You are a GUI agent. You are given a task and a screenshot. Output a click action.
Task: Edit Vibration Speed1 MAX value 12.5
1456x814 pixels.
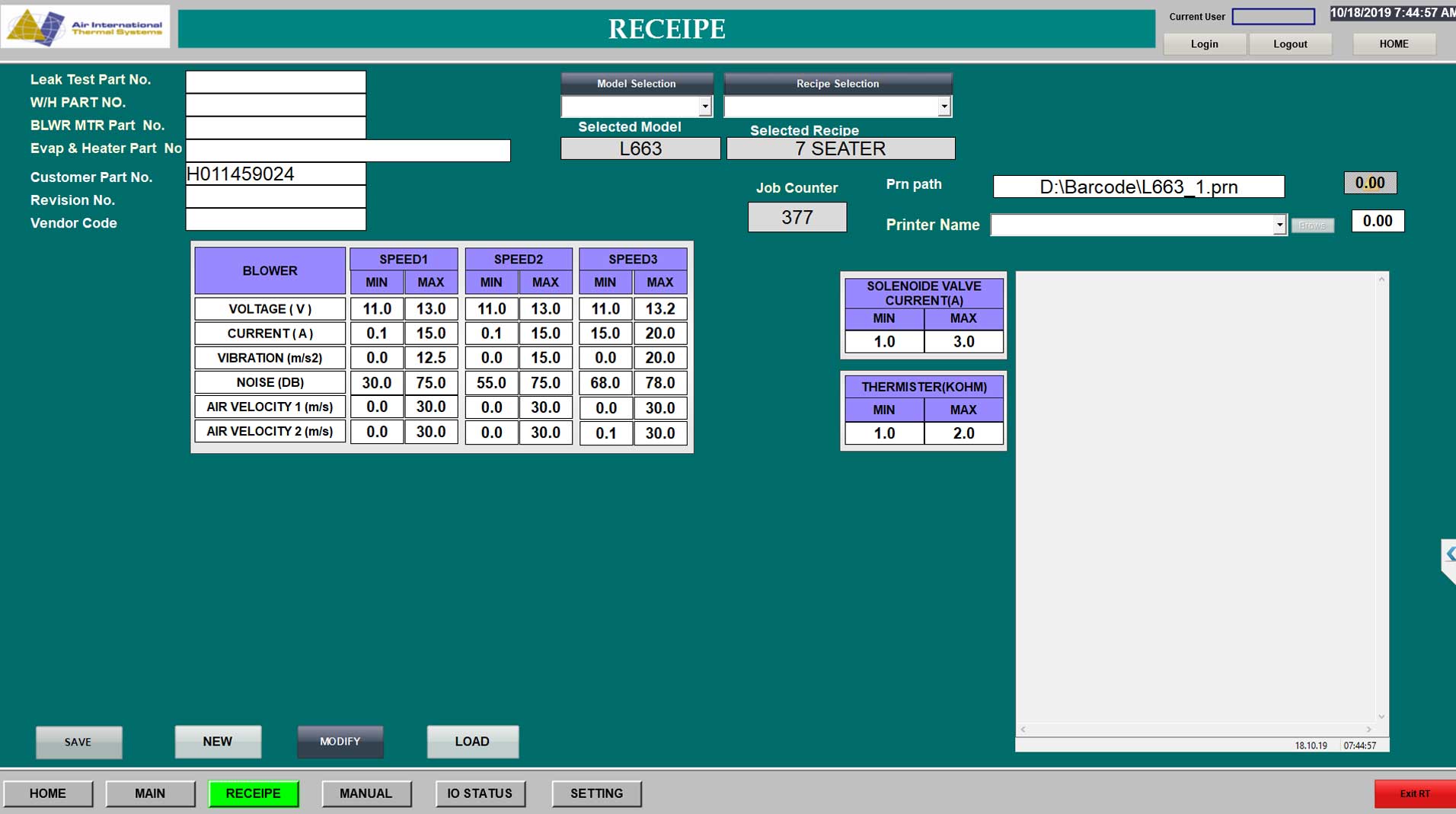pos(431,358)
